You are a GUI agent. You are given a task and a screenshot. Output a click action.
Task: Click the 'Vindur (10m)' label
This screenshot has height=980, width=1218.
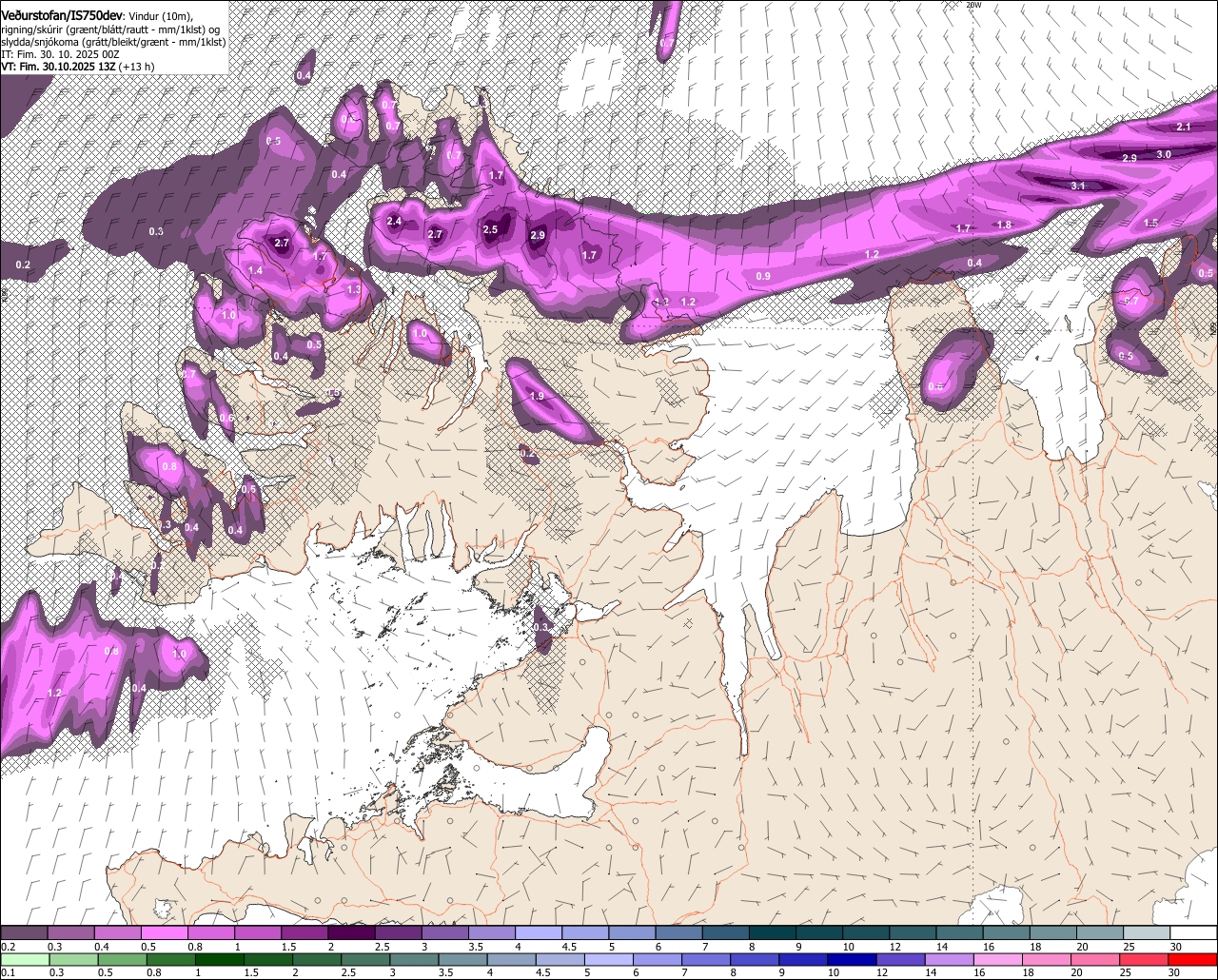(x=160, y=17)
